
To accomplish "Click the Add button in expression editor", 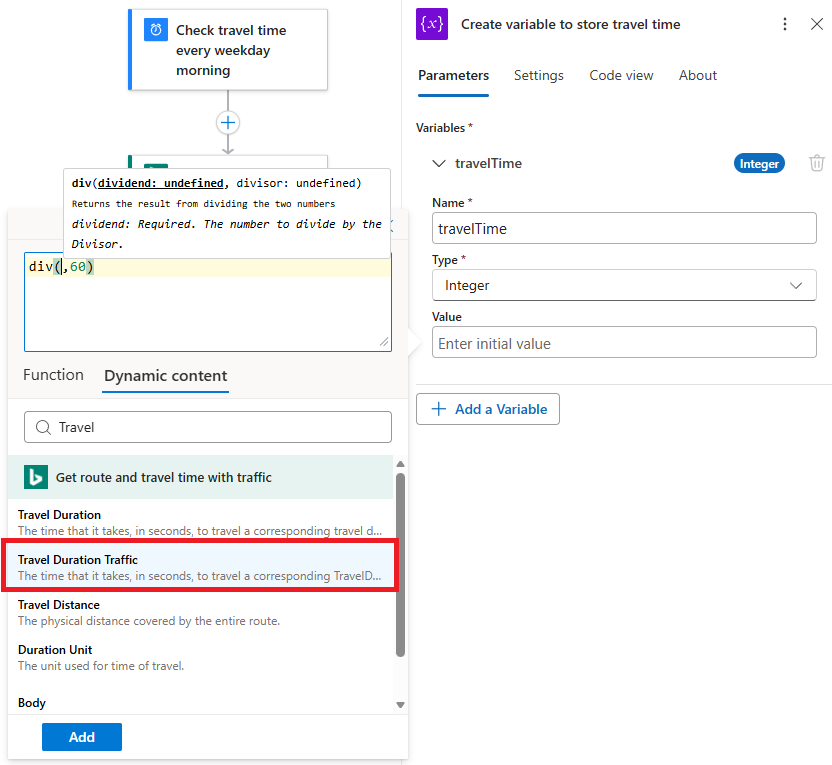I will [82, 737].
